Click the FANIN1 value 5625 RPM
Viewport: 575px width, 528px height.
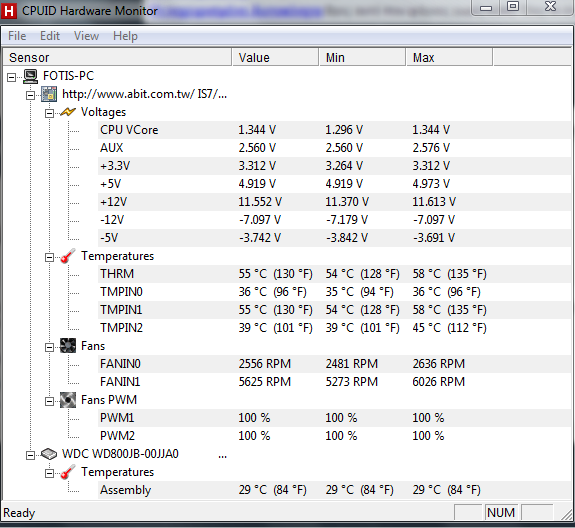coord(264,382)
